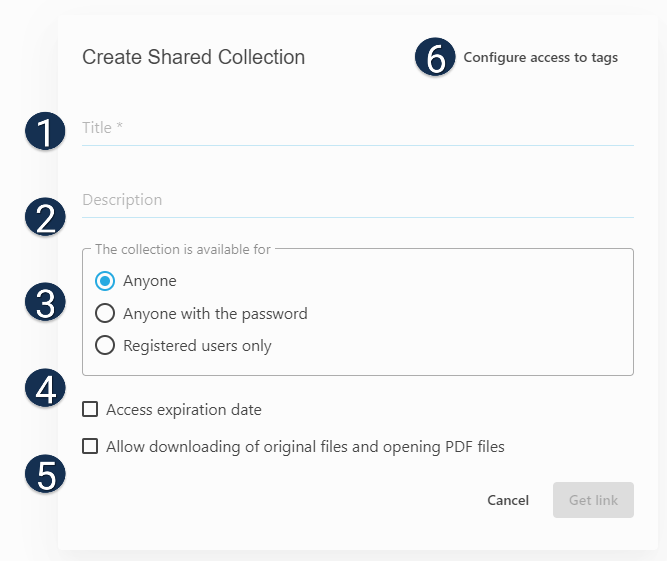Choose the Anyone with the password radio button
This screenshot has width=667, height=561.
104,314
